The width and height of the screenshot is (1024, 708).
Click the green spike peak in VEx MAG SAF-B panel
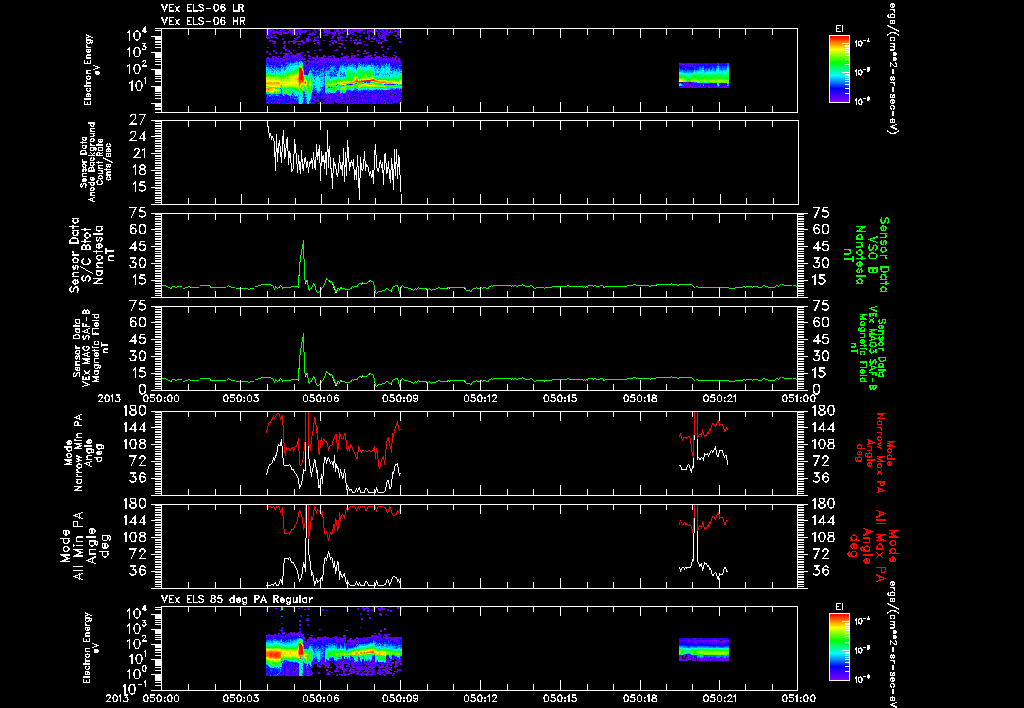click(303, 335)
